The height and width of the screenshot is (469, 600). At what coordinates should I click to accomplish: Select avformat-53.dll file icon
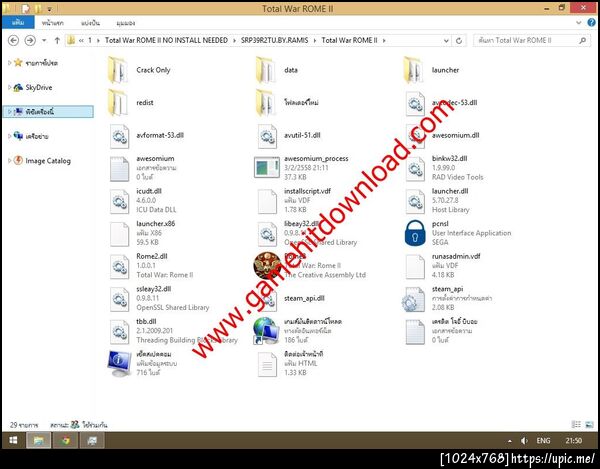pyautogui.click(x=119, y=136)
